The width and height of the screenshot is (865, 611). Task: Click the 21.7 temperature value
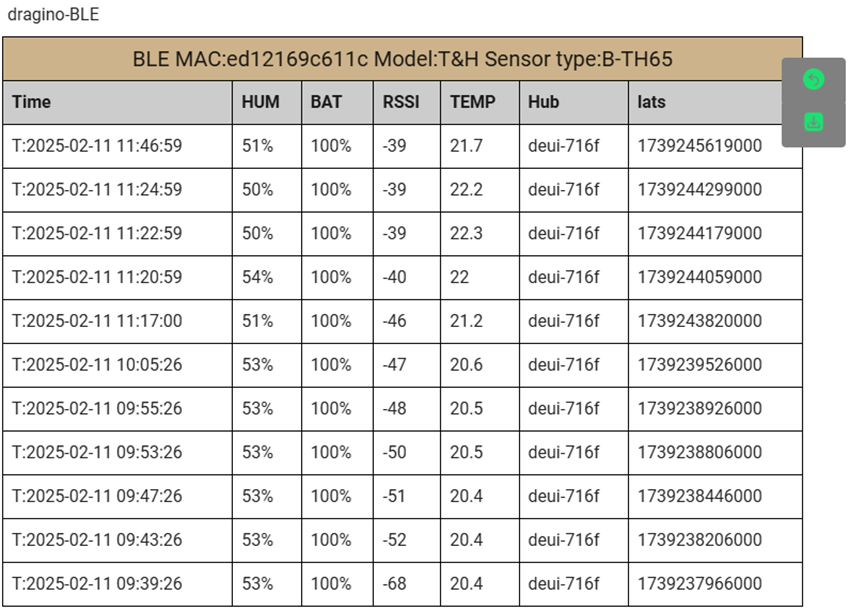click(466, 146)
